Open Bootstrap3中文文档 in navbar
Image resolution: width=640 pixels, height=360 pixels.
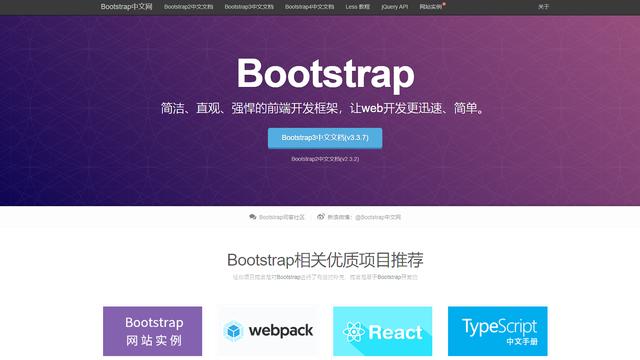point(249,7)
